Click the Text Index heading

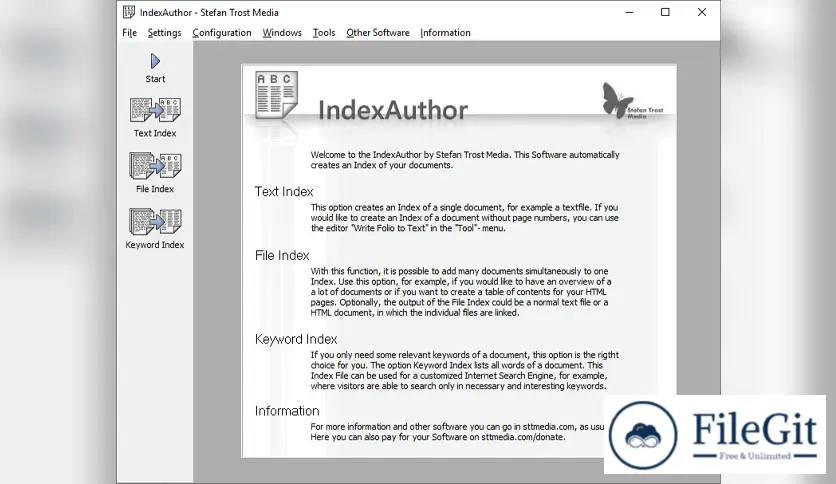[x=284, y=191]
